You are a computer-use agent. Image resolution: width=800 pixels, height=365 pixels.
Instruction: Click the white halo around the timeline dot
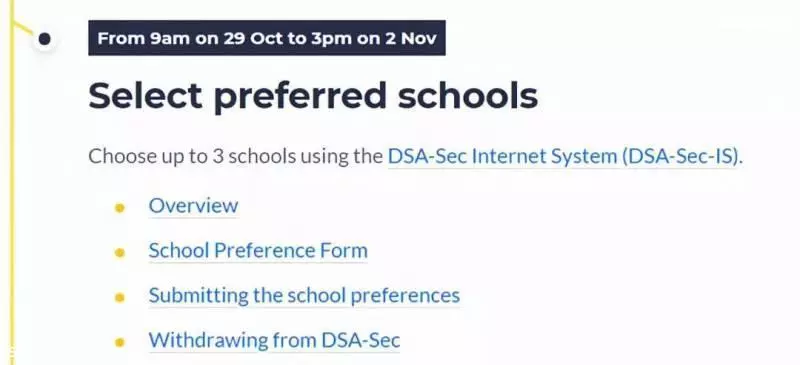click(x=44, y=39)
